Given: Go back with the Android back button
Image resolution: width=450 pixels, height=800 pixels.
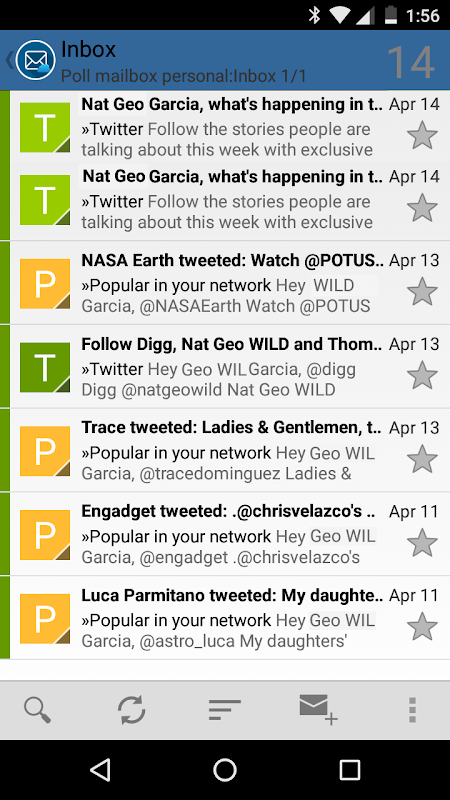Looking at the screenshot, I should (x=100, y=769).
